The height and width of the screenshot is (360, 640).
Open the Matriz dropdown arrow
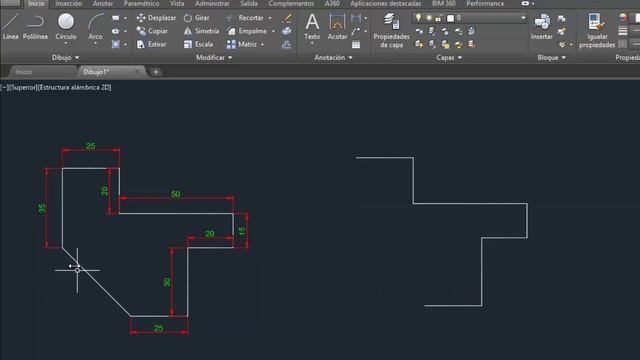262,44
